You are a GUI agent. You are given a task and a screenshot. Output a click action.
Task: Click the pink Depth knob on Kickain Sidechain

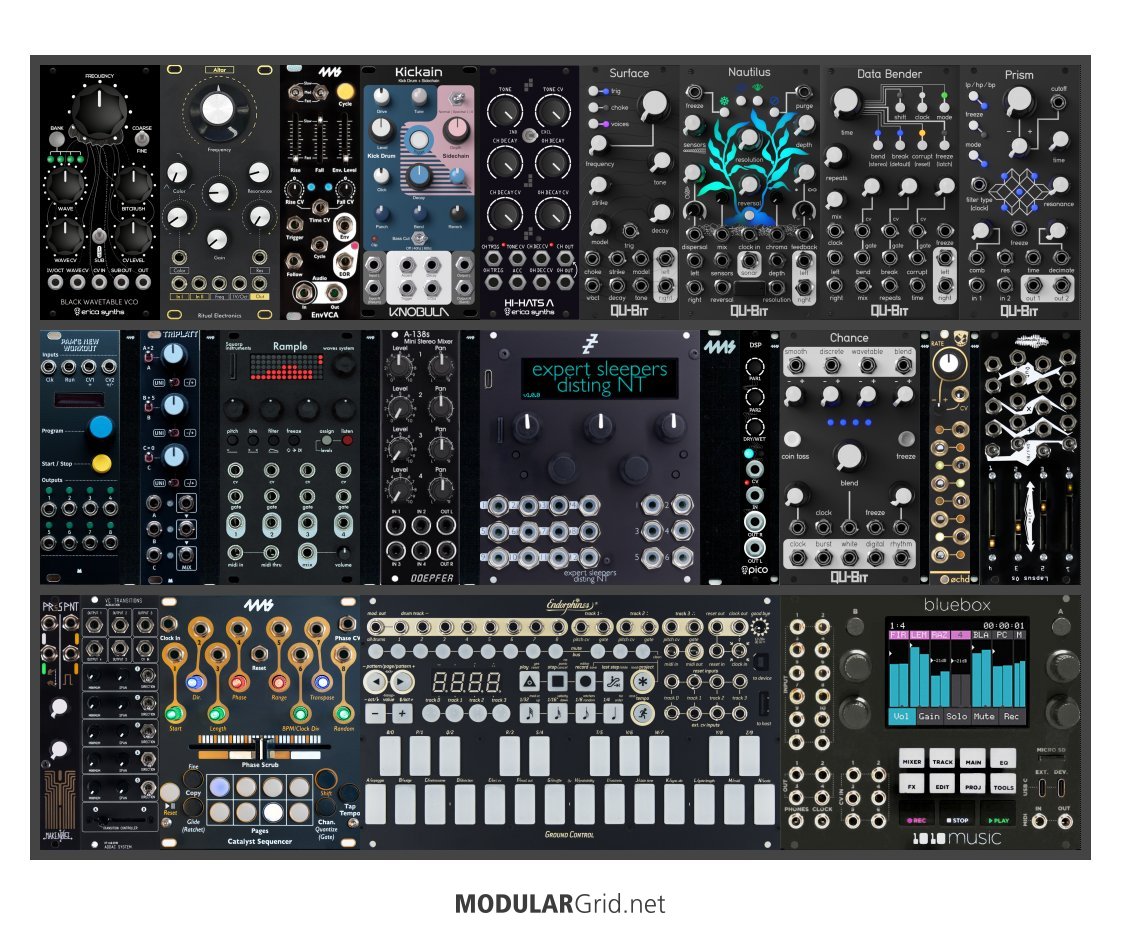point(455,129)
